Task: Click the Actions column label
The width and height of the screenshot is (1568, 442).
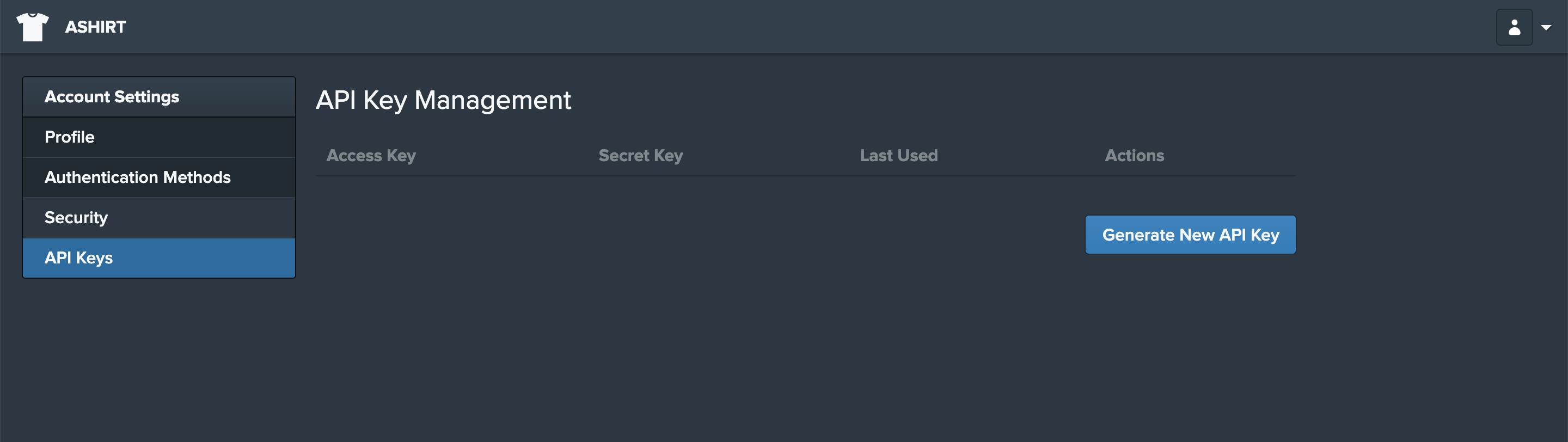Action: (1134, 155)
